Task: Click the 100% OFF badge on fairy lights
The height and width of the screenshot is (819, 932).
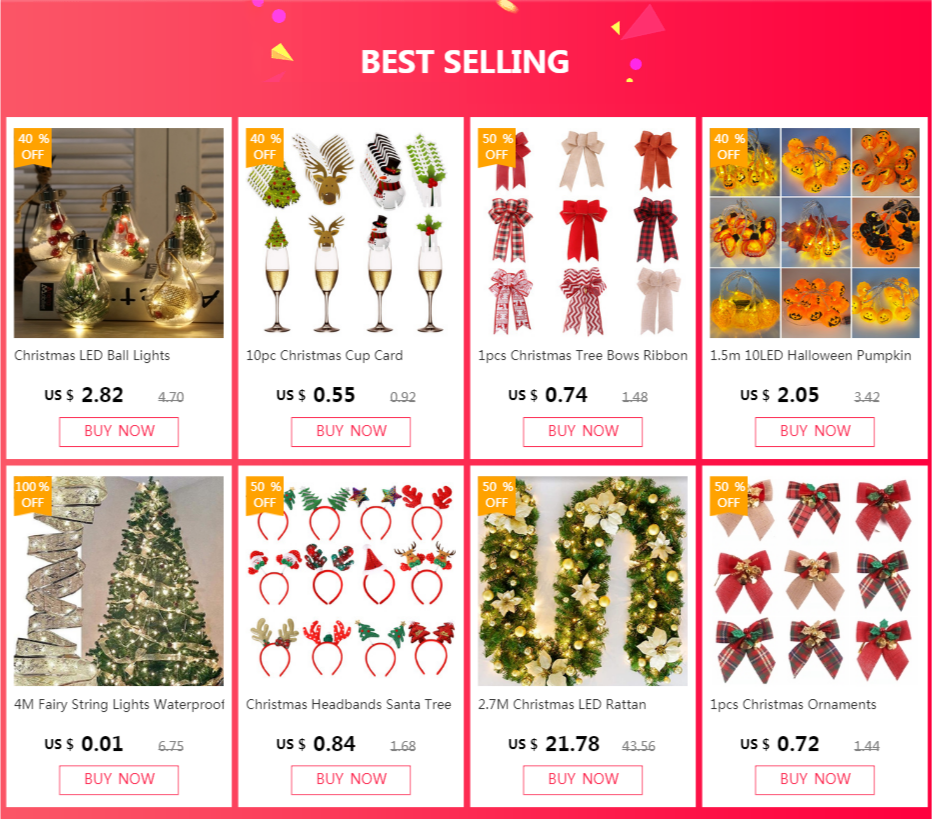Action: point(32,495)
